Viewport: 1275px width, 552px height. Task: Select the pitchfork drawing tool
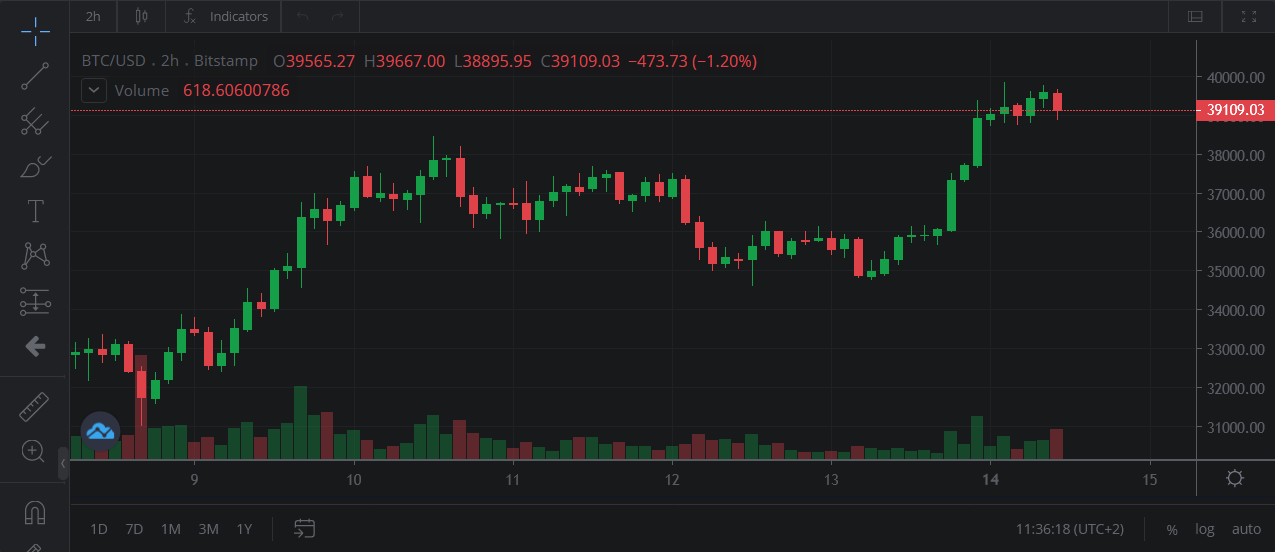click(35, 121)
